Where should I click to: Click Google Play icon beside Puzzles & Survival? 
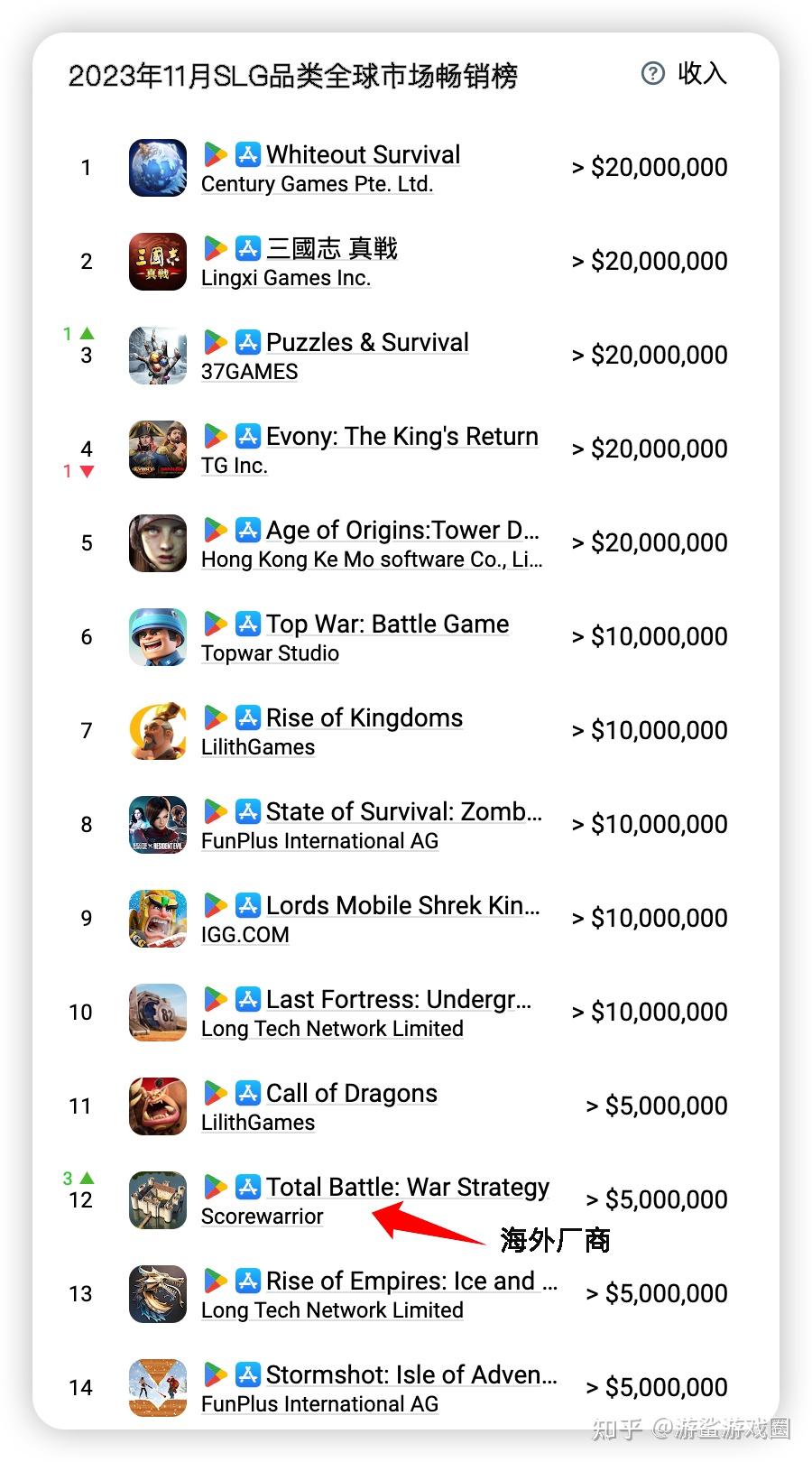click(215, 342)
